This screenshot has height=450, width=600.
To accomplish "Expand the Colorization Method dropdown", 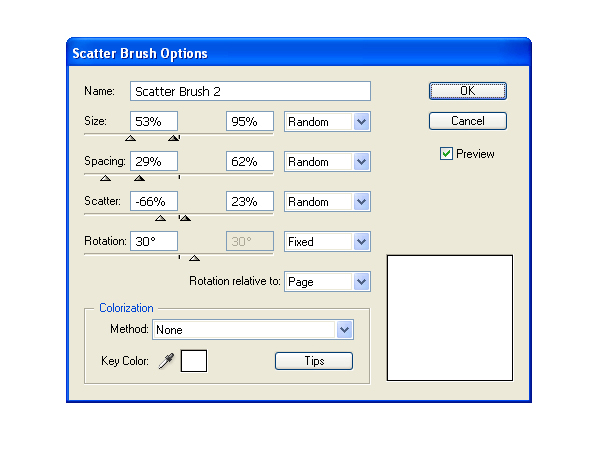I will [x=253, y=329].
